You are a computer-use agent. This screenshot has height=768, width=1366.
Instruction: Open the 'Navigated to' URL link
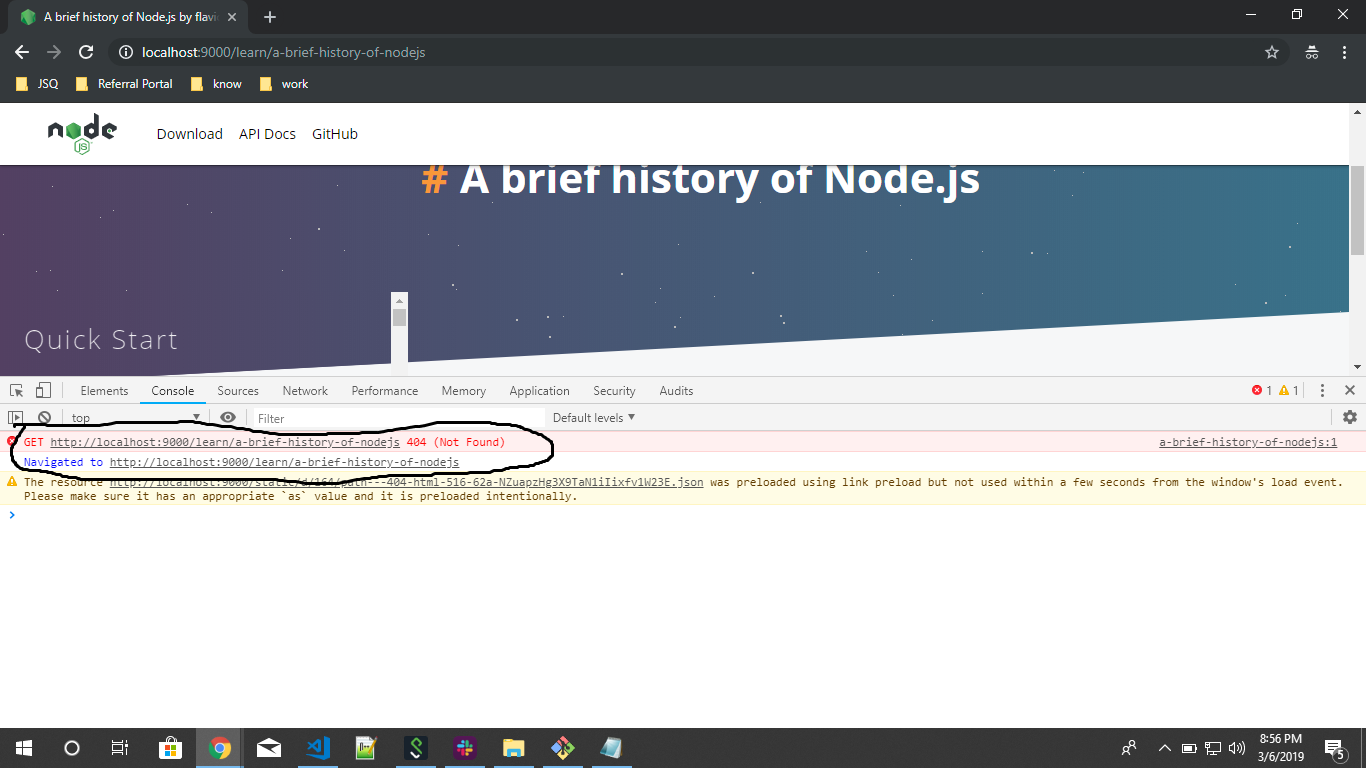(x=284, y=462)
